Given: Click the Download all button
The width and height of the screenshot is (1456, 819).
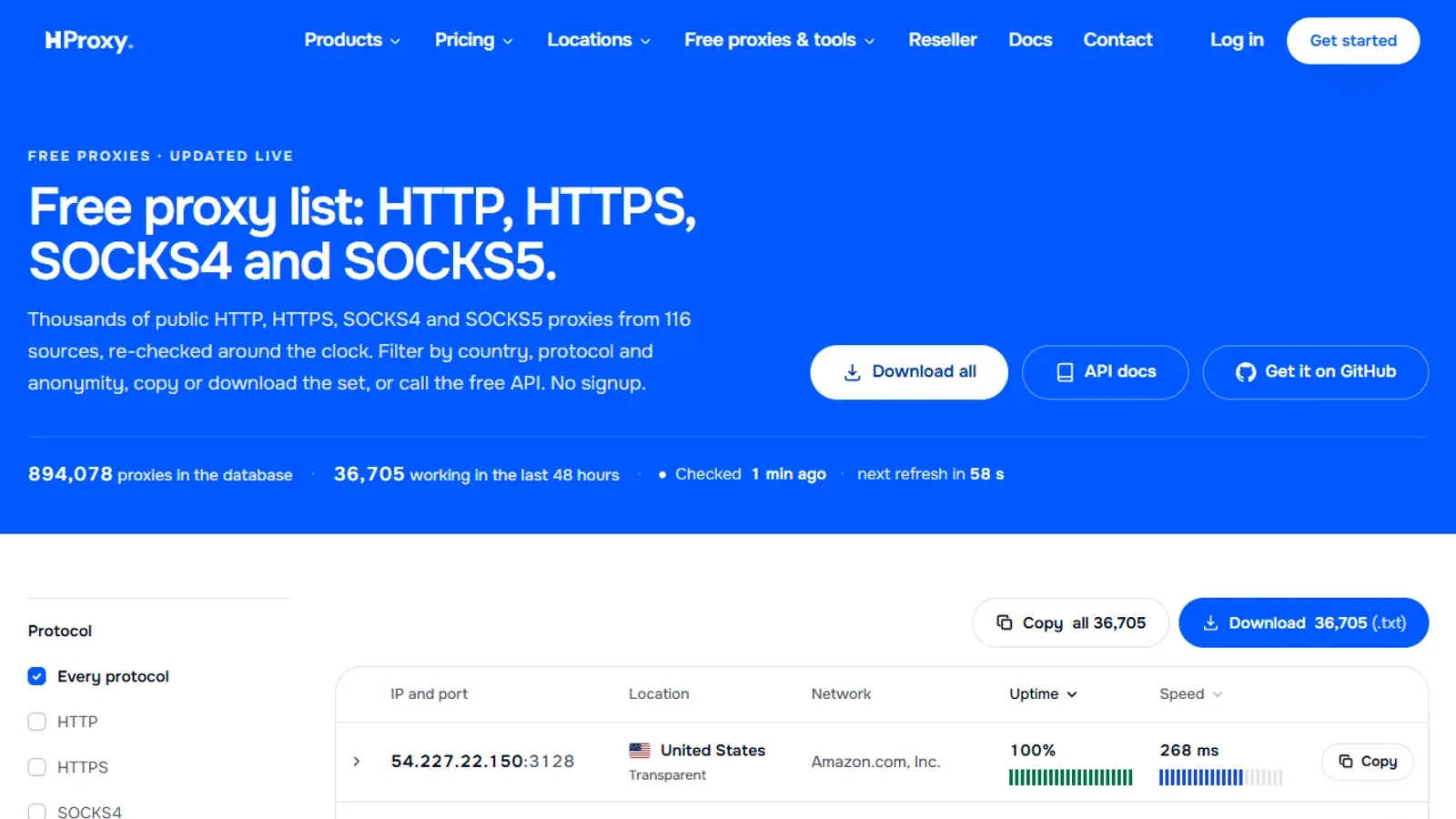Looking at the screenshot, I should click(909, 372).
